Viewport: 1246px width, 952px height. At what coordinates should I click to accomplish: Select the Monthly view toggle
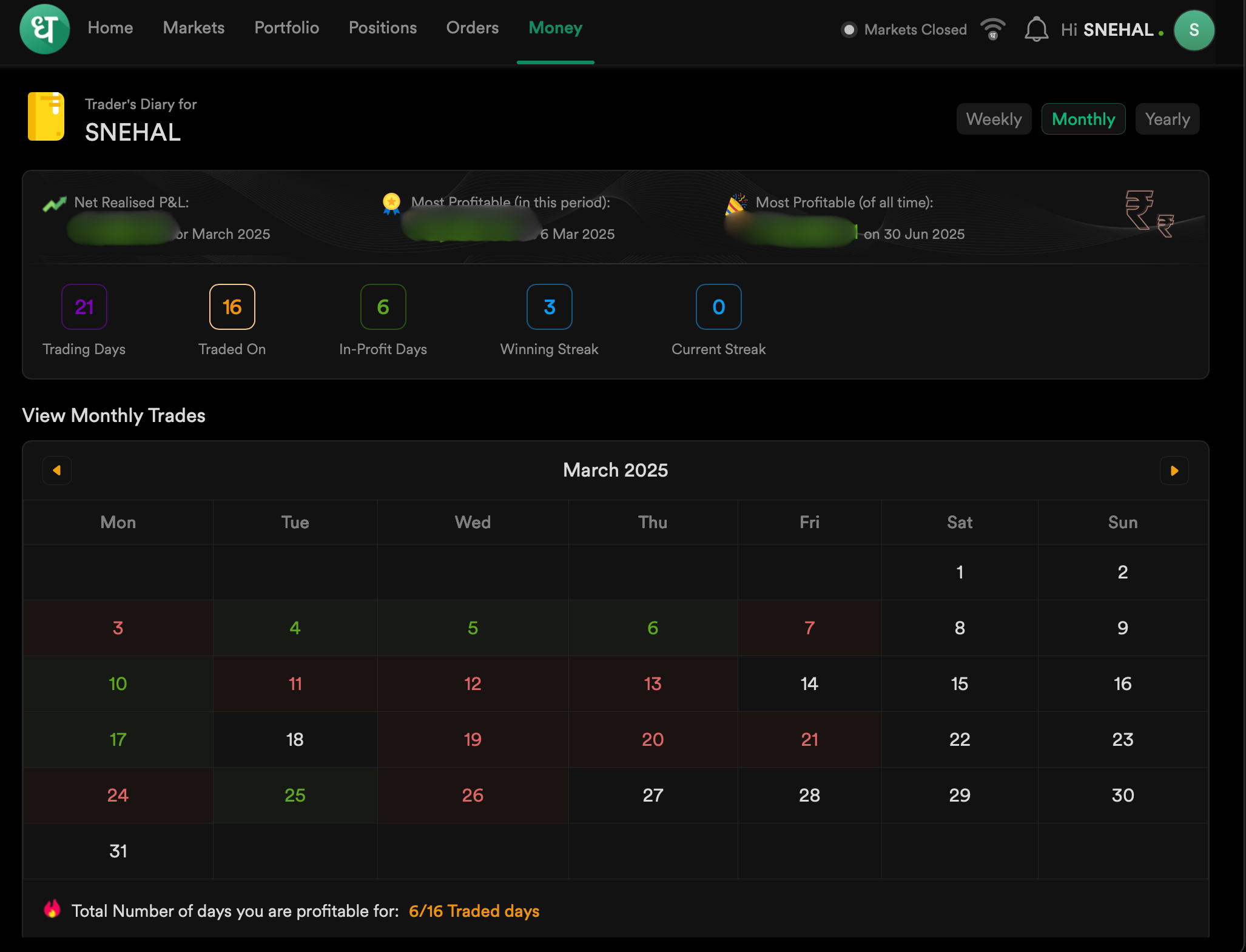pos(1083,119)
